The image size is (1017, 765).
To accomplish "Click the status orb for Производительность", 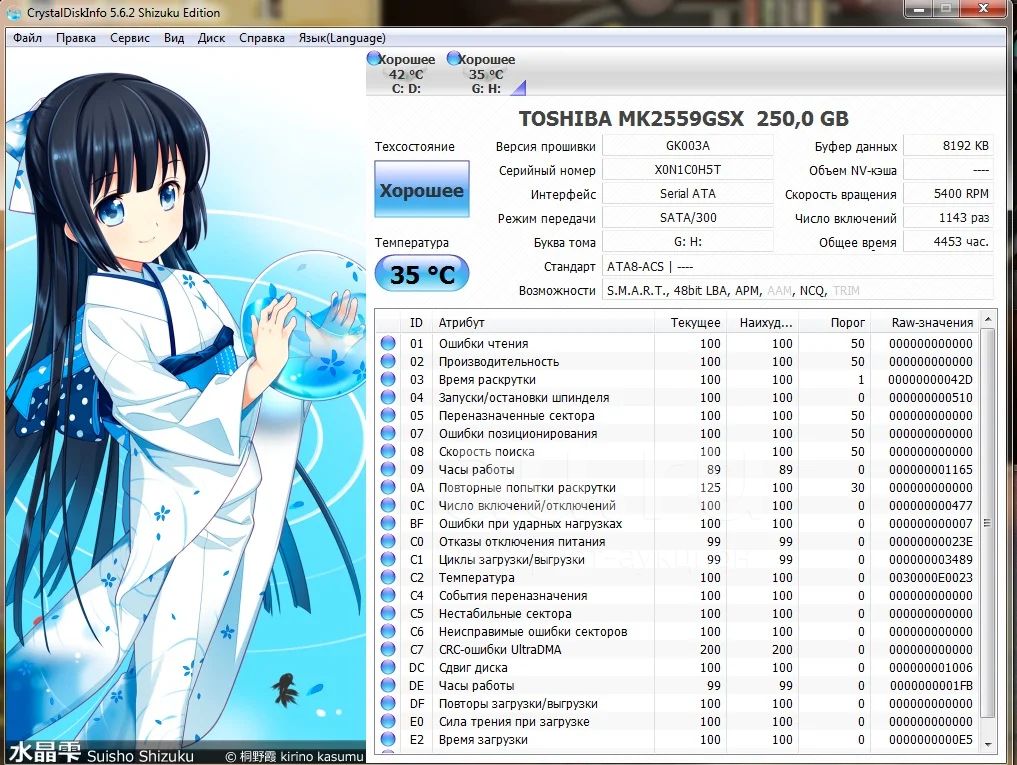I will (x=388, y=361).
